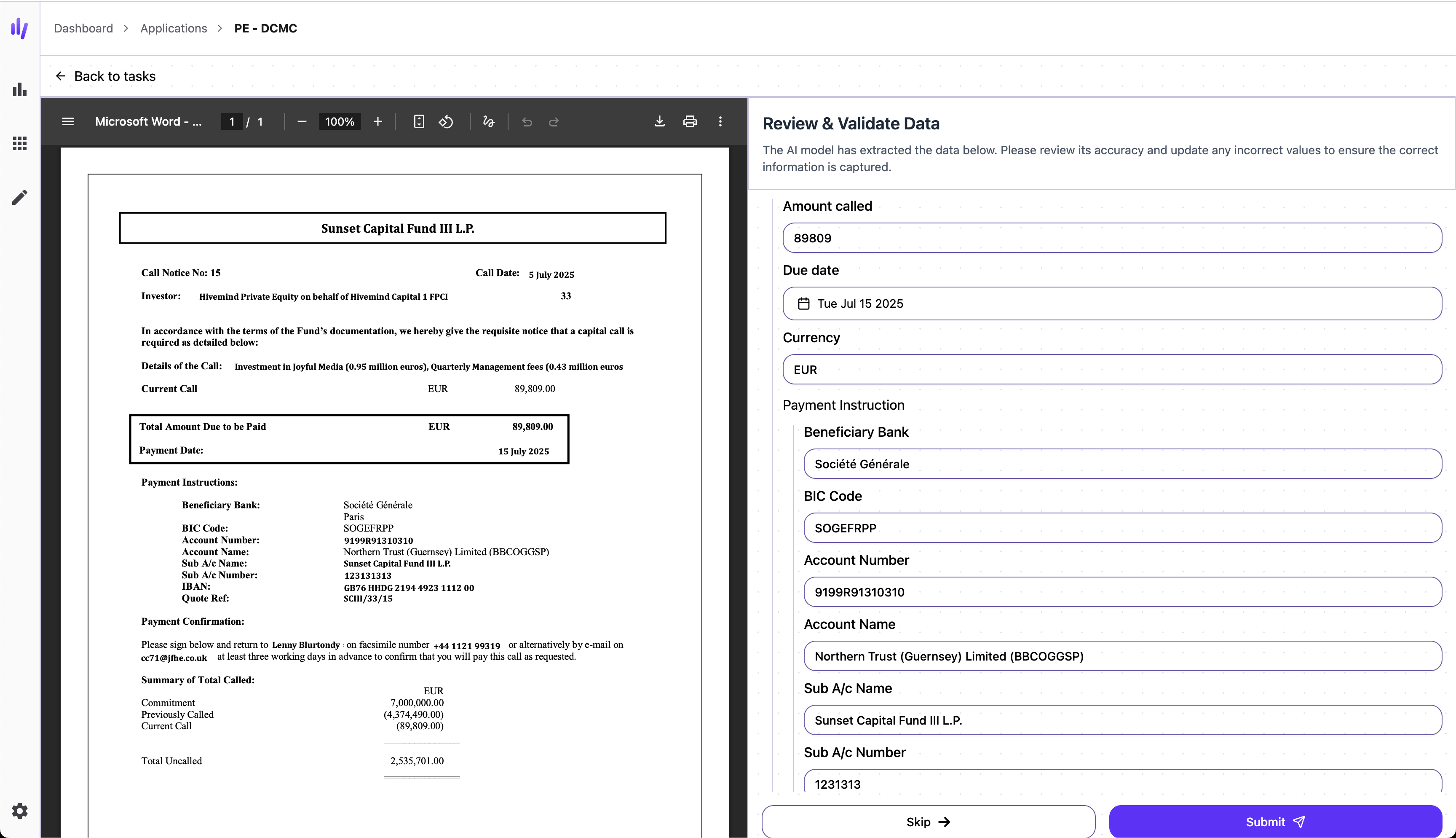Open the analytics bar chart sidebar icon

coord(19,89)
